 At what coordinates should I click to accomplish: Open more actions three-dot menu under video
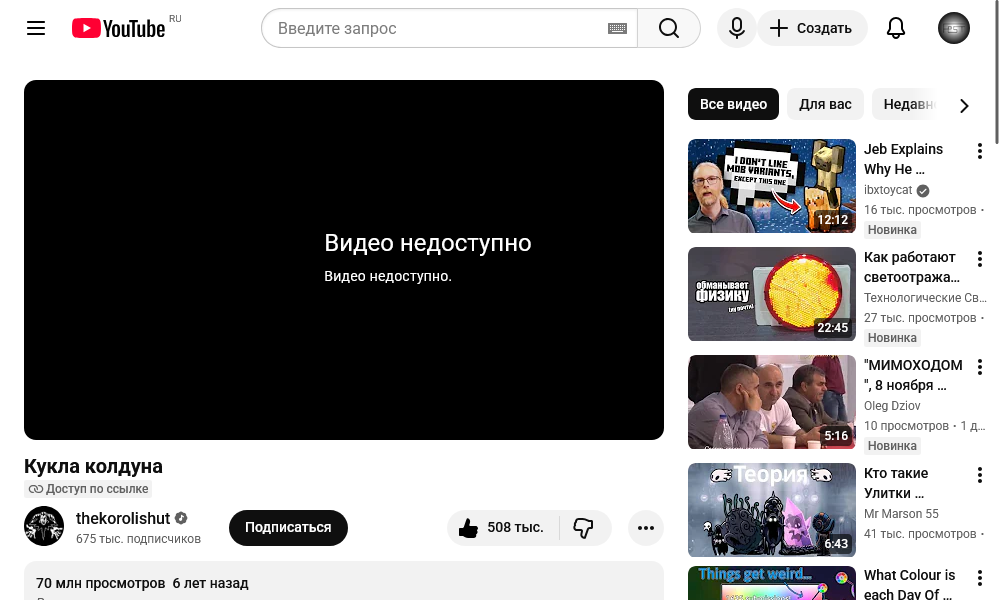pos(645,528)
